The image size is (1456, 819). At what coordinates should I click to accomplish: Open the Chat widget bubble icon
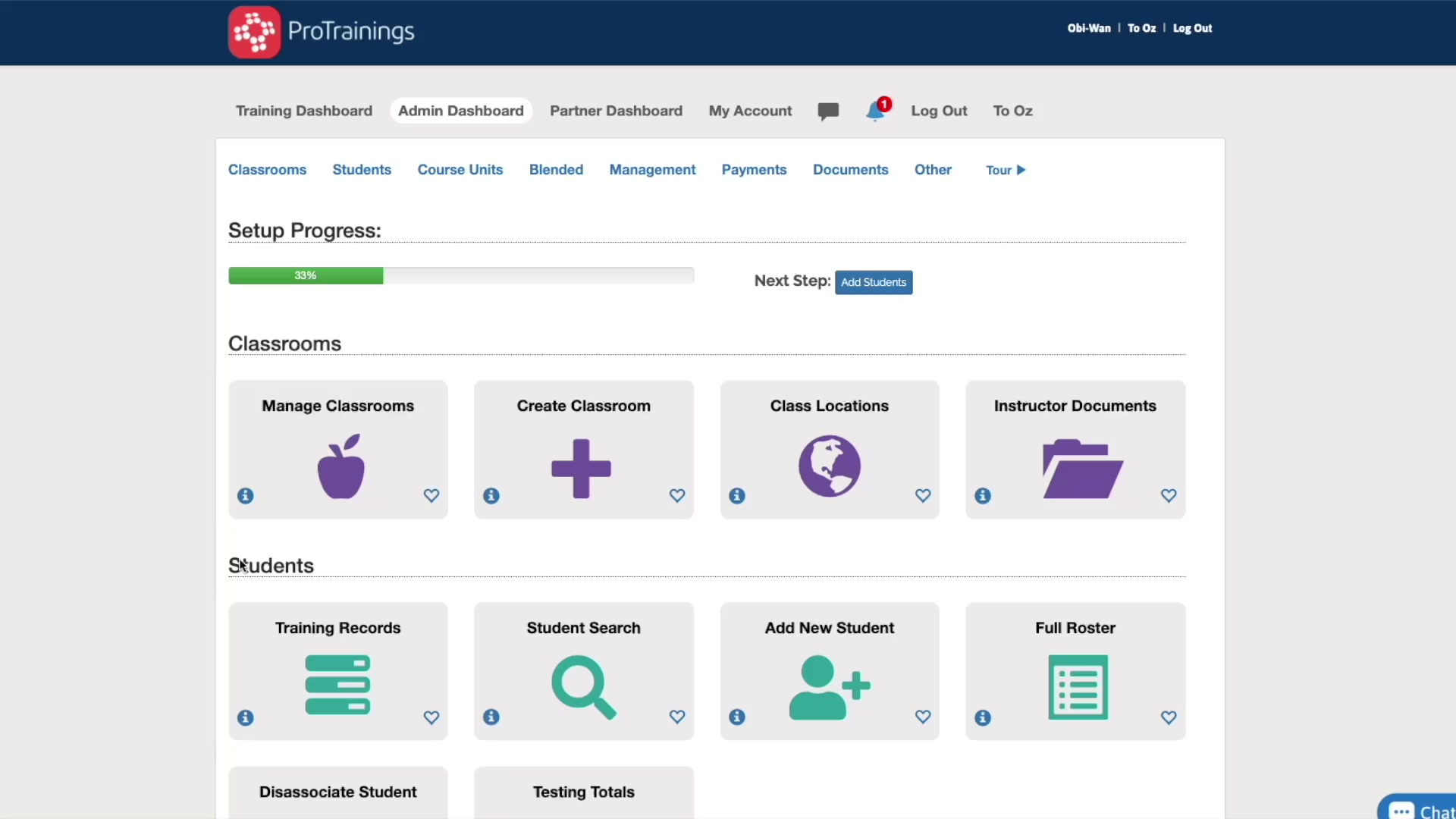pyautogui.click(x=1401, y=811)
